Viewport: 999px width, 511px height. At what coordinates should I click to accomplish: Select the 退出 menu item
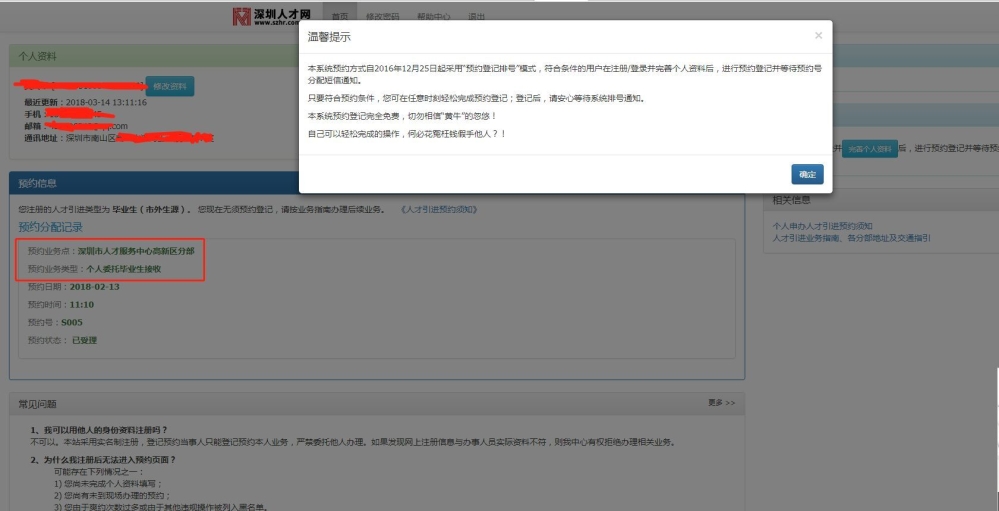tap(476, 17)
